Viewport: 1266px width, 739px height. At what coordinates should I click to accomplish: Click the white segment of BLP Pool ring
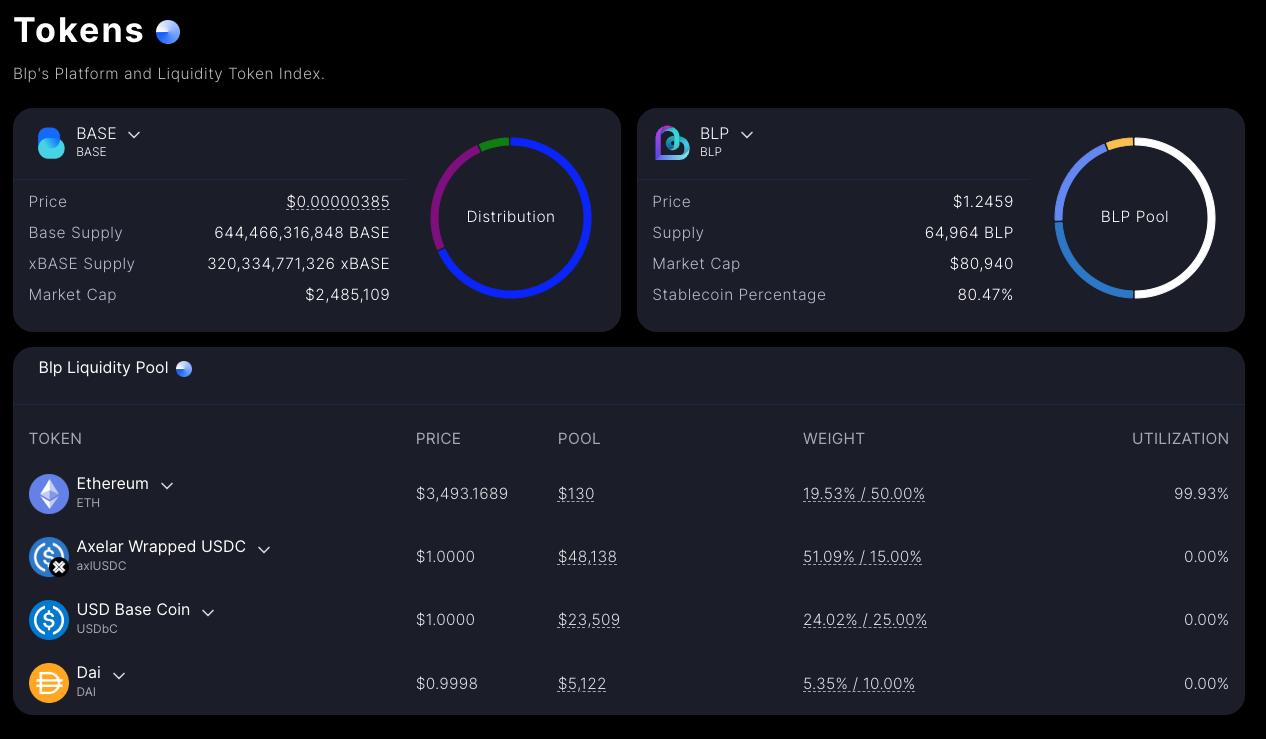[x=1210, y=217]
